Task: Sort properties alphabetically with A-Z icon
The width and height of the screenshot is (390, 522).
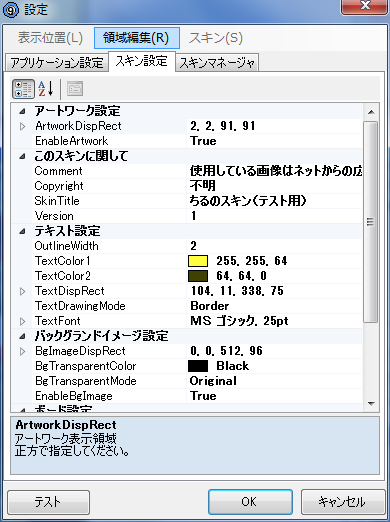Action: click(x=46, y=89)
